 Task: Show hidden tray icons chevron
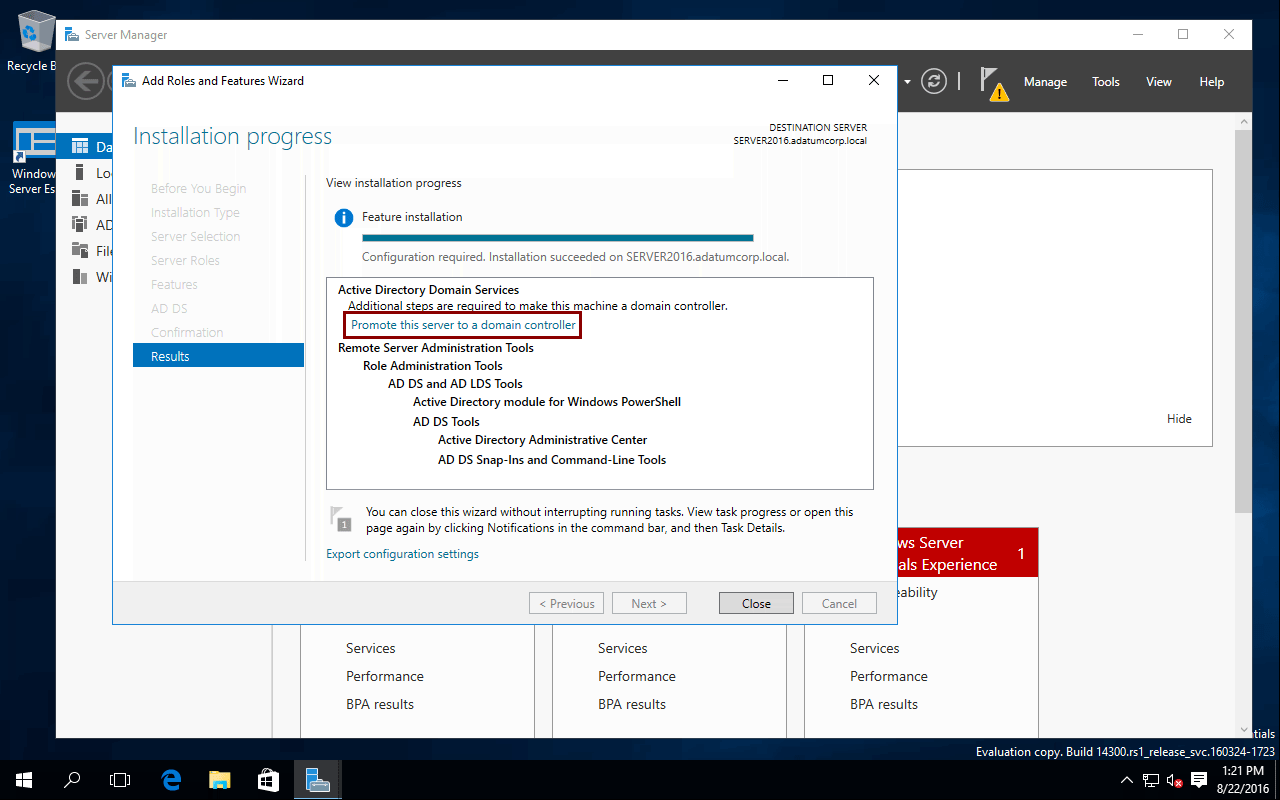pyautogui.click(x=1127, y=780)
